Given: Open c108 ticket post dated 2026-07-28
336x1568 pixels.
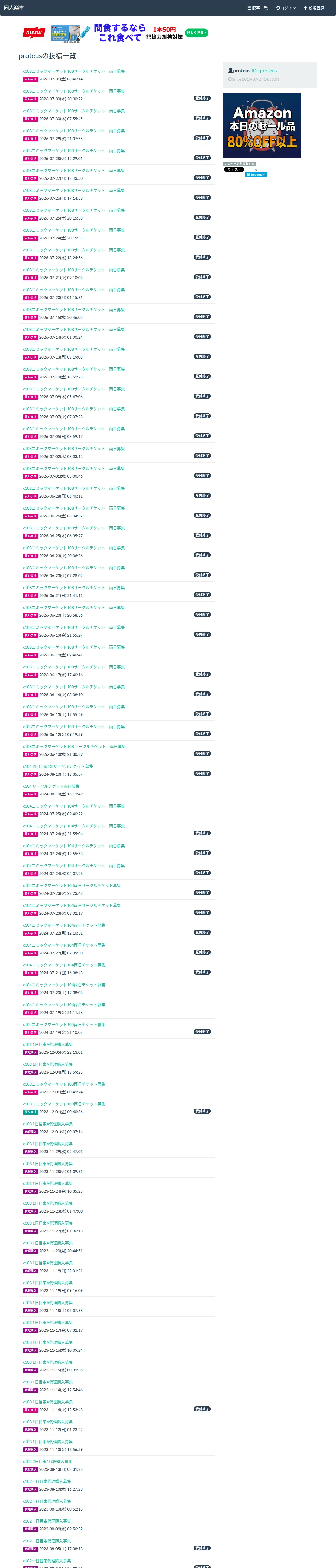Looking at the screenshot, I should (x=74, y=150).
